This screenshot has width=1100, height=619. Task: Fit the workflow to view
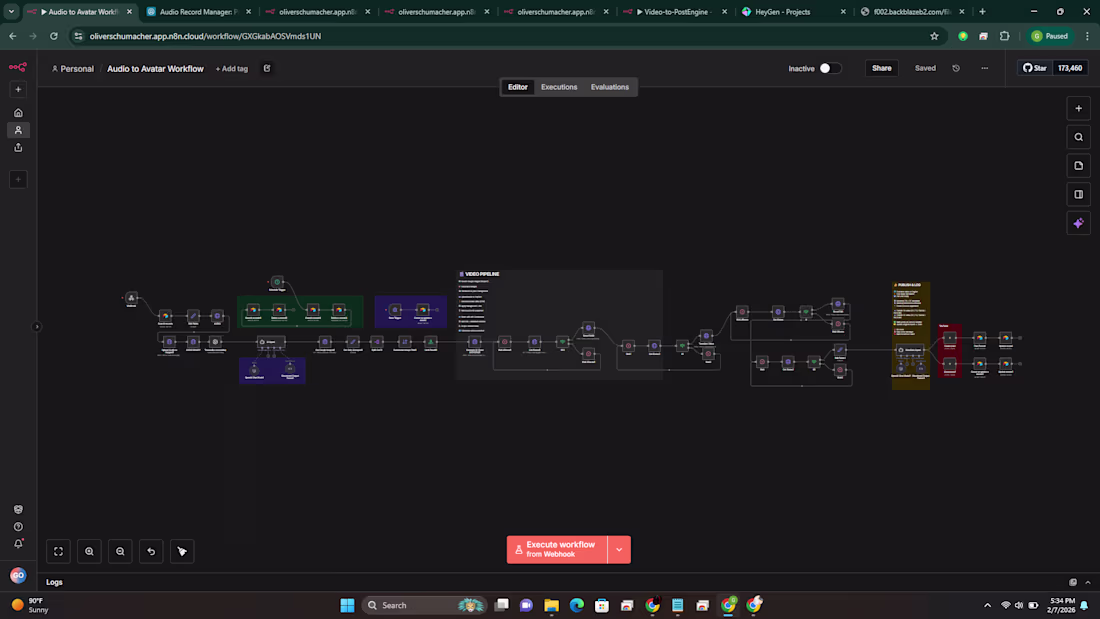(x=58, y=551)
